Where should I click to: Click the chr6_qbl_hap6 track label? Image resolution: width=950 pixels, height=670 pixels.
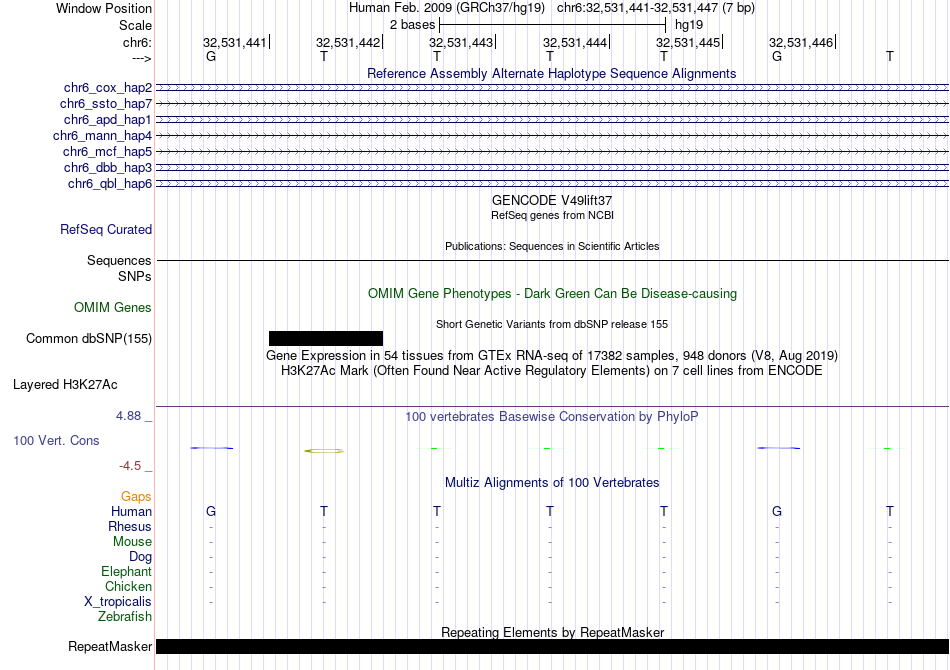click(x=110, y=184)
